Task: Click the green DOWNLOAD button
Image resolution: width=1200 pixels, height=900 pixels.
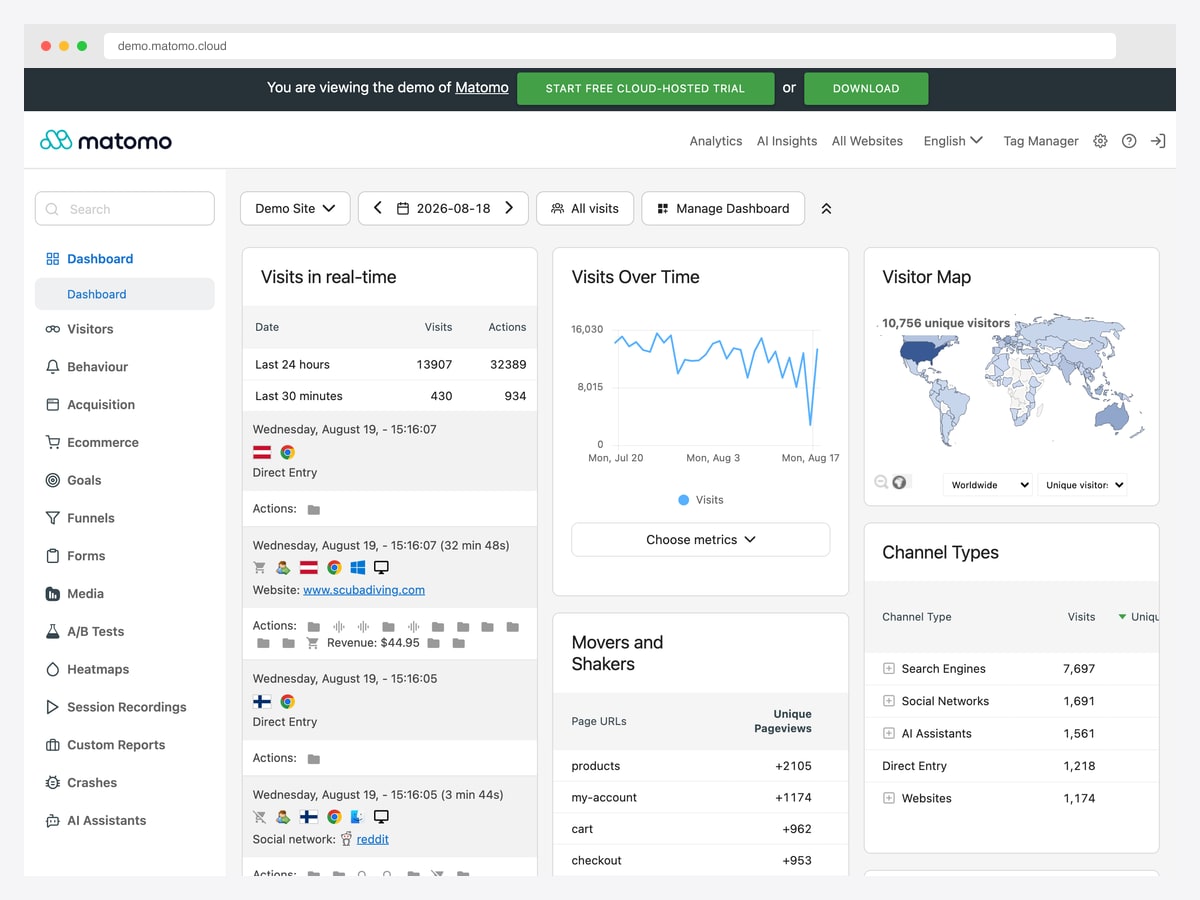Action: [866, 88]
